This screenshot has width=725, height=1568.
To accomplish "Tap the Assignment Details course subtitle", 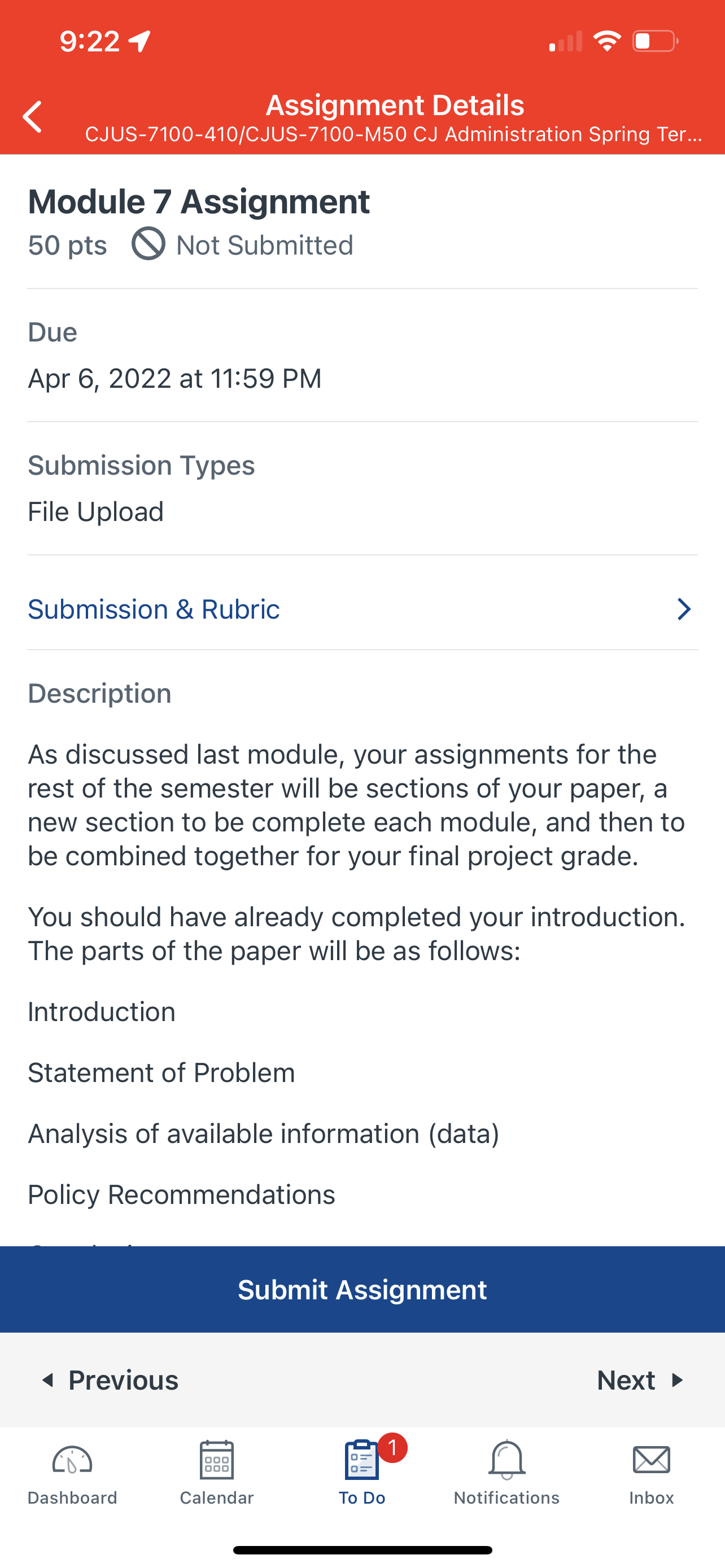I will [x=394, y=134].
